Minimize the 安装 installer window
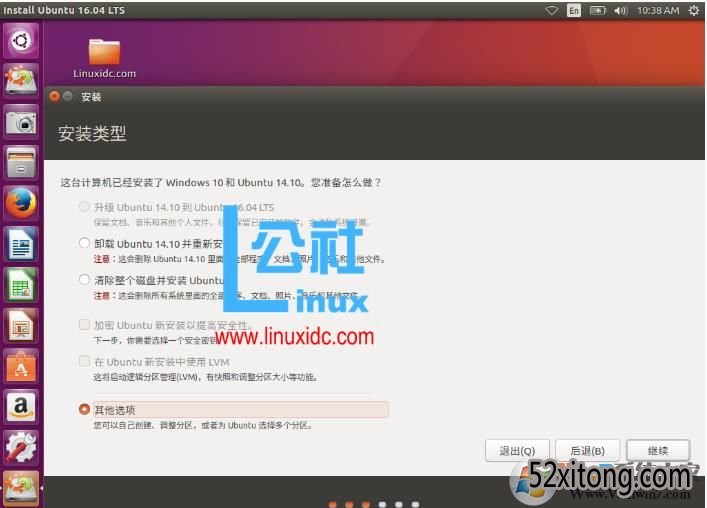707x508 pixels. click(x=68, y=96)
